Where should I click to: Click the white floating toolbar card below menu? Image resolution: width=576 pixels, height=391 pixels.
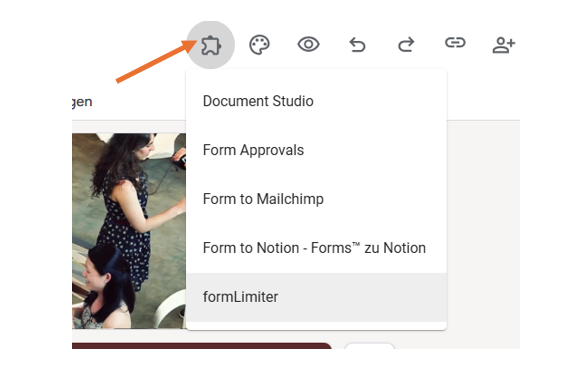click(370, 346)
